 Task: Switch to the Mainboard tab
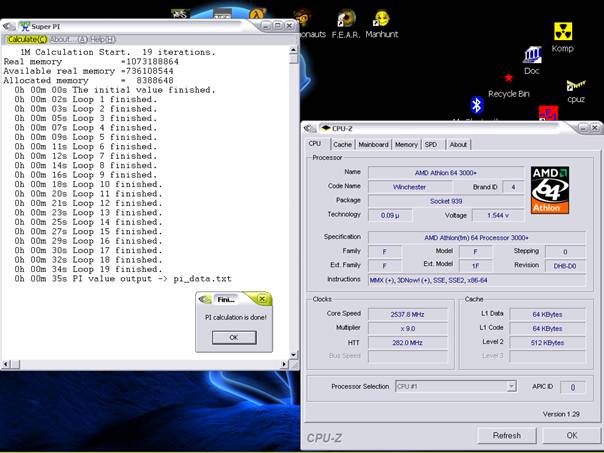tap(374, 145)
